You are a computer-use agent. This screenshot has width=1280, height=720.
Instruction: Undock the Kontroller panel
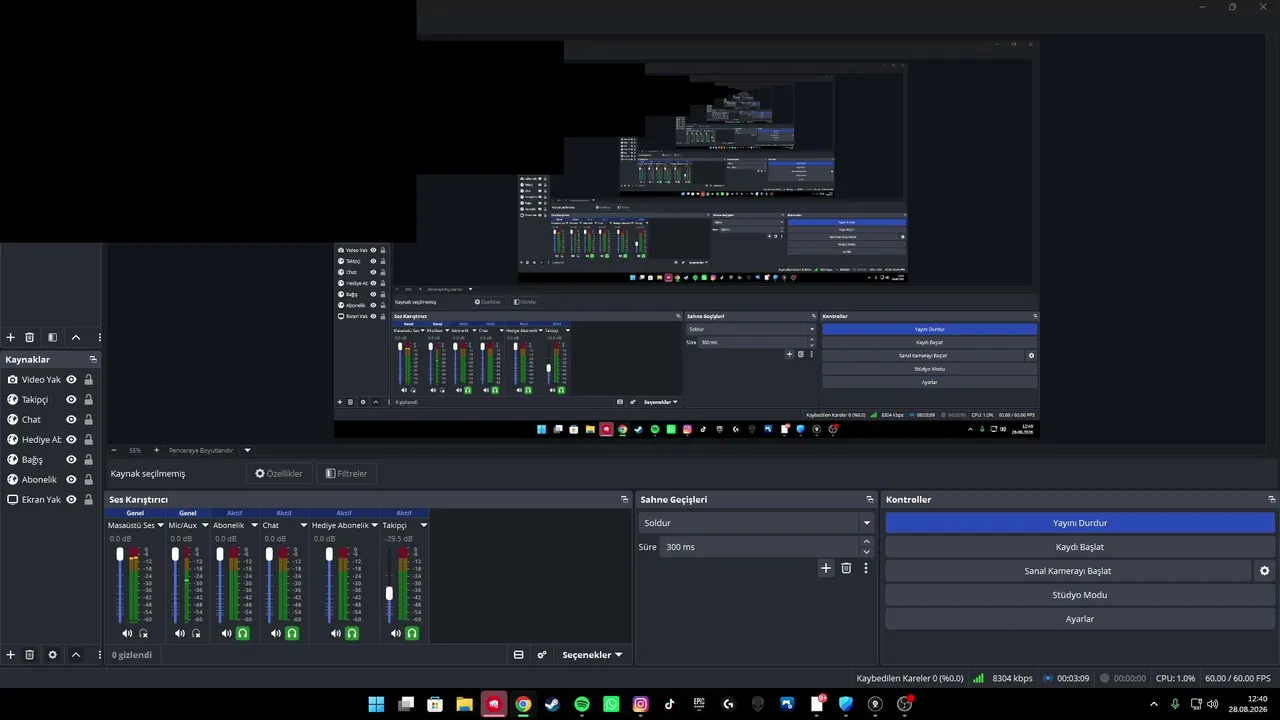[x=1272, y=499]
